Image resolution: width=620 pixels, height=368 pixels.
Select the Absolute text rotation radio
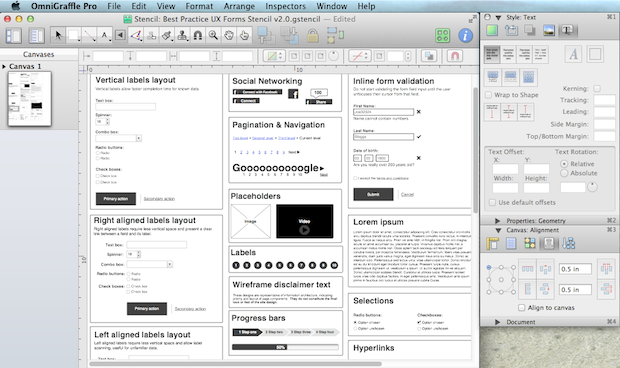564,173
